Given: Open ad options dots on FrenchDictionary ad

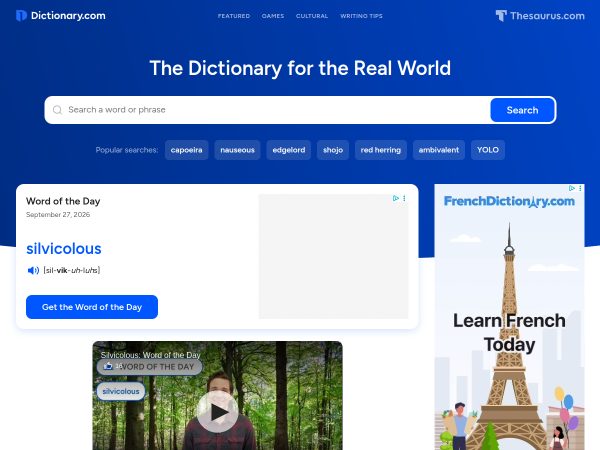Looking at the screenshot, I should (580, 188).
